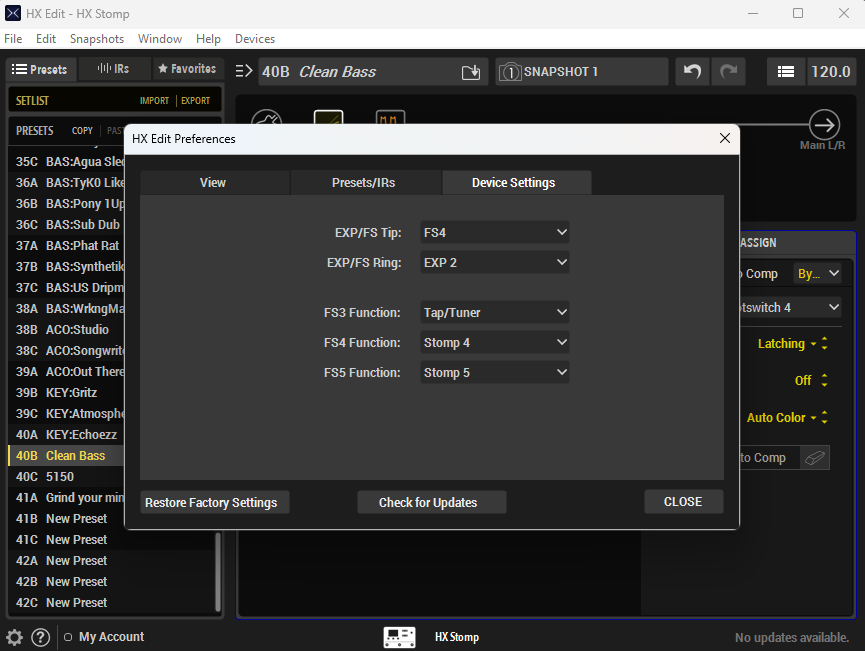Select preset 37A BAS:Phat Rat

point(66,246)
